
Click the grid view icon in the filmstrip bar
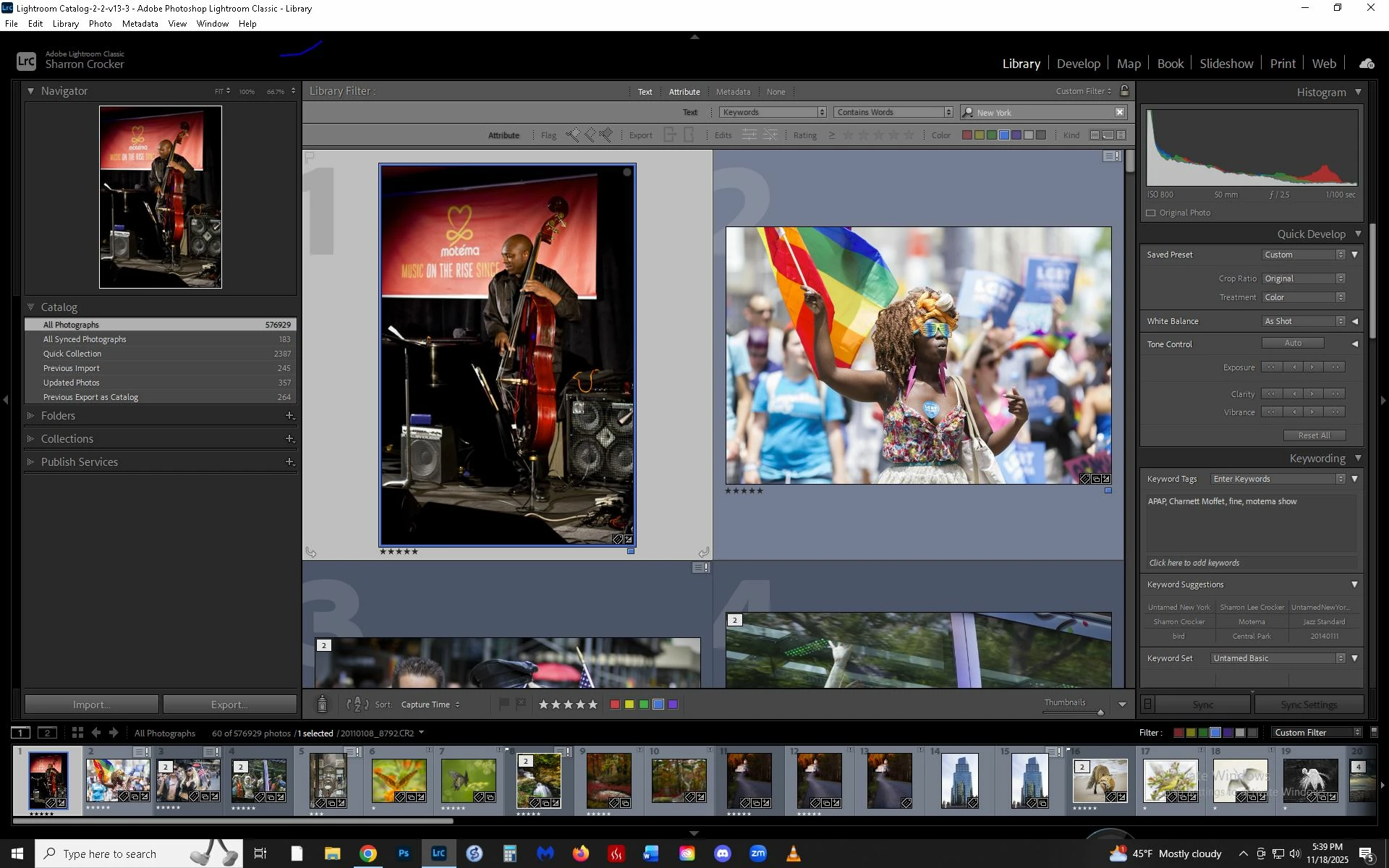(x=77, y=733)
